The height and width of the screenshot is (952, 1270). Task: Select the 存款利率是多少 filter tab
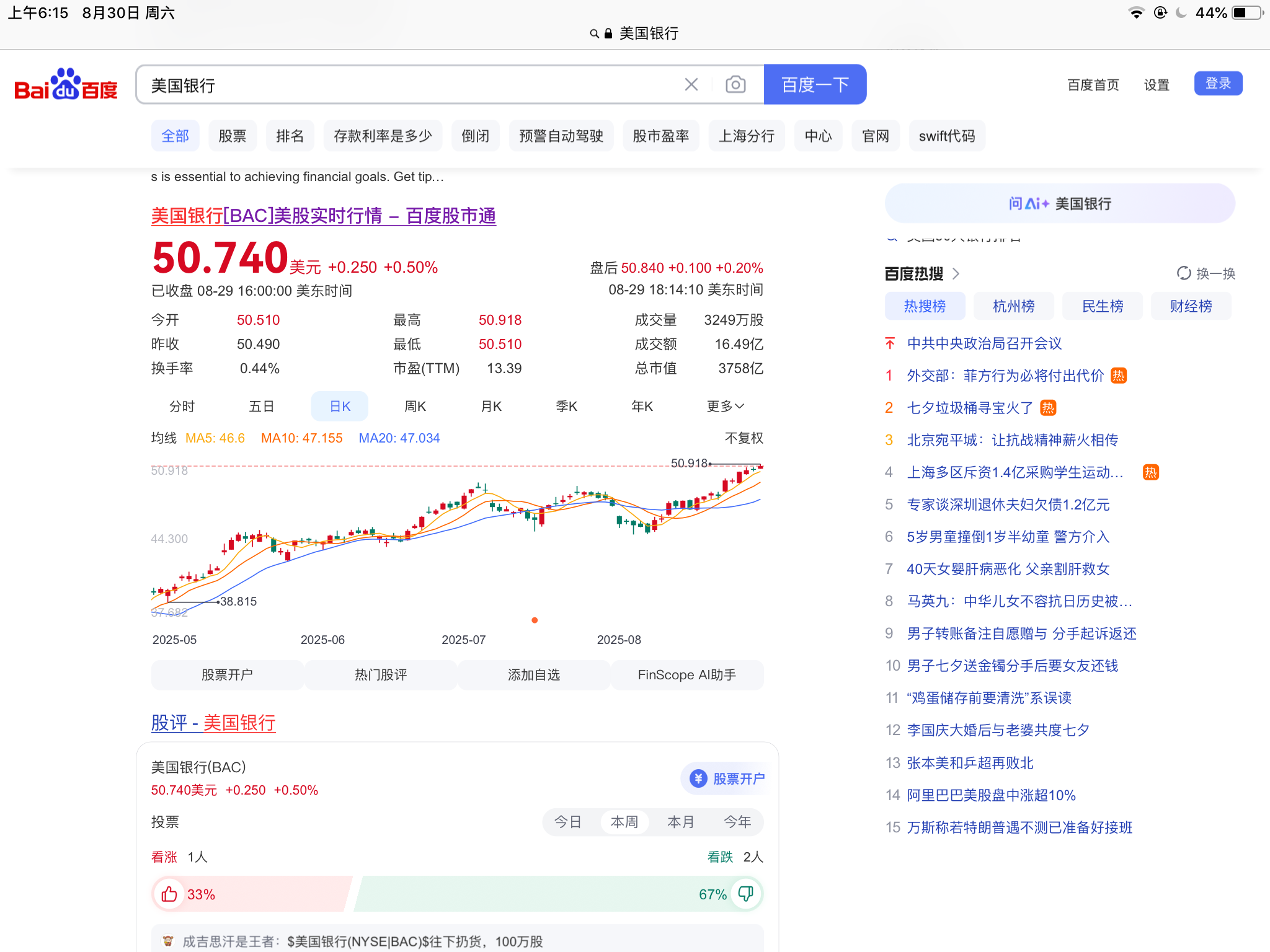(x=383, y=136)
